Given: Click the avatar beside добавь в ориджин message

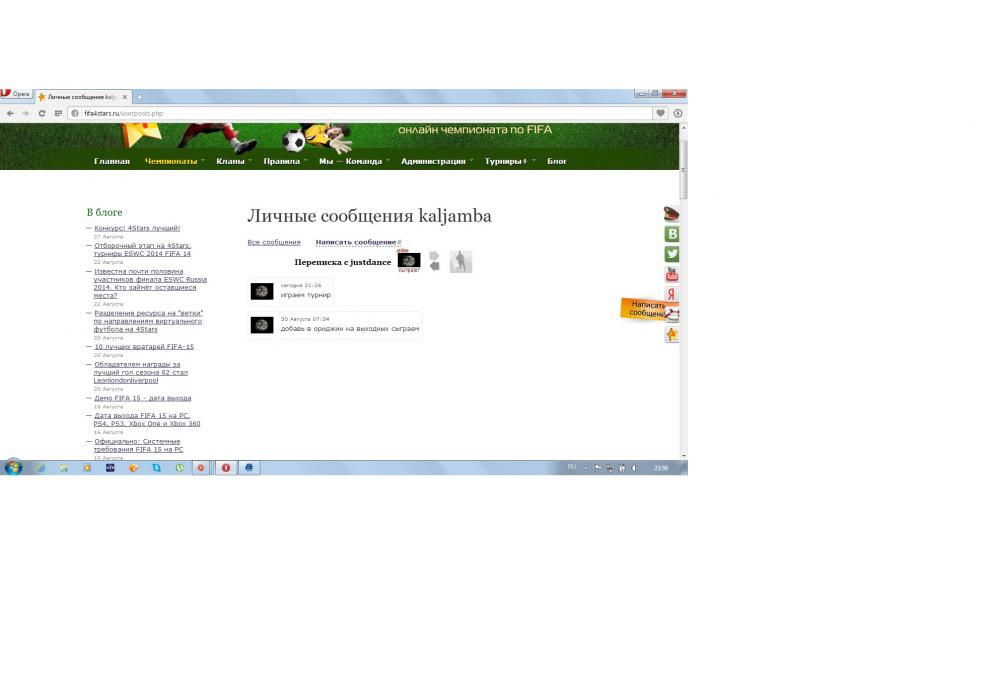Looking at the screenshot, I should click(261, 325).
